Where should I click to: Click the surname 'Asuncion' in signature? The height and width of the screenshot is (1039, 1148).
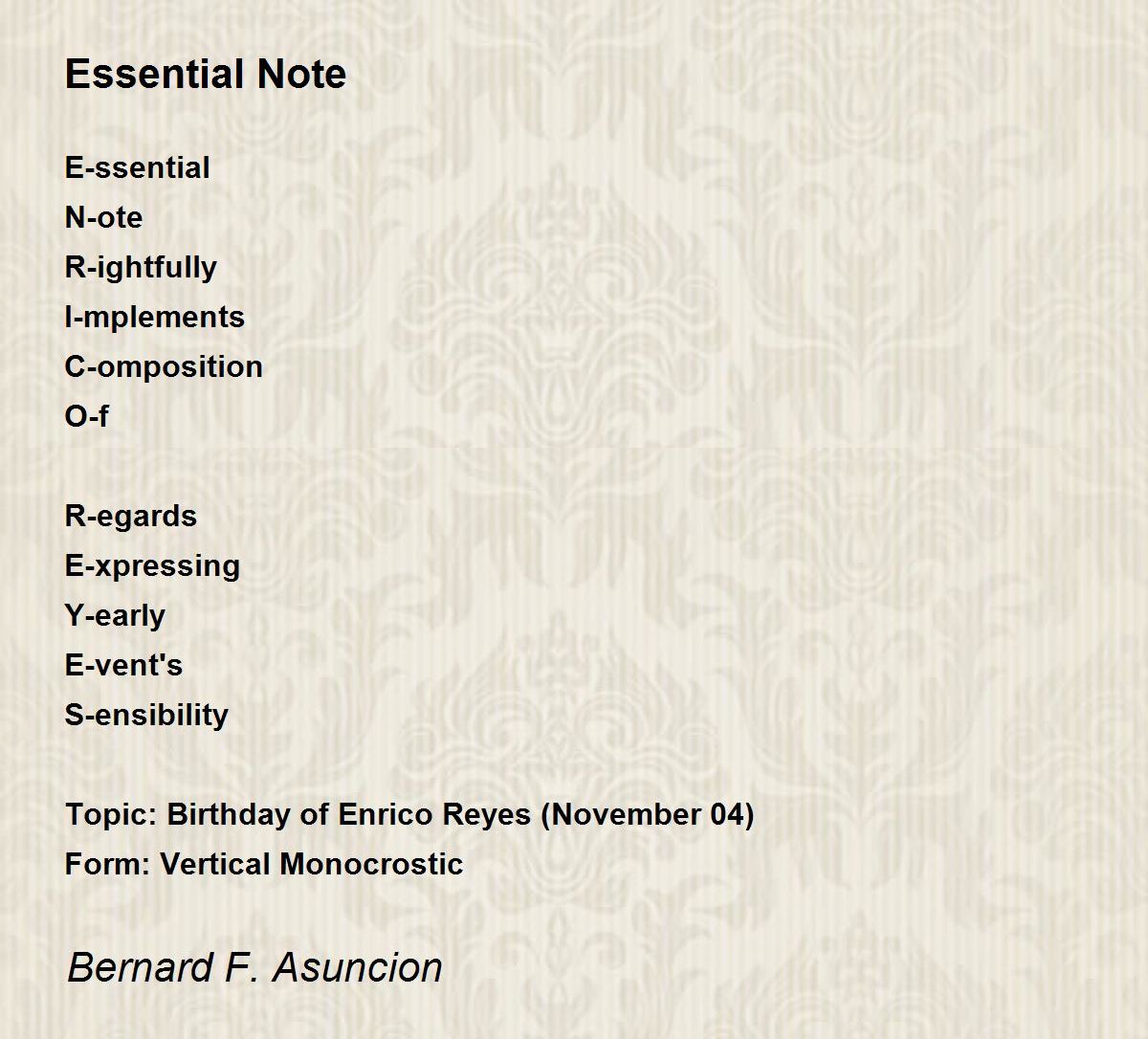[x=358, y=967]
